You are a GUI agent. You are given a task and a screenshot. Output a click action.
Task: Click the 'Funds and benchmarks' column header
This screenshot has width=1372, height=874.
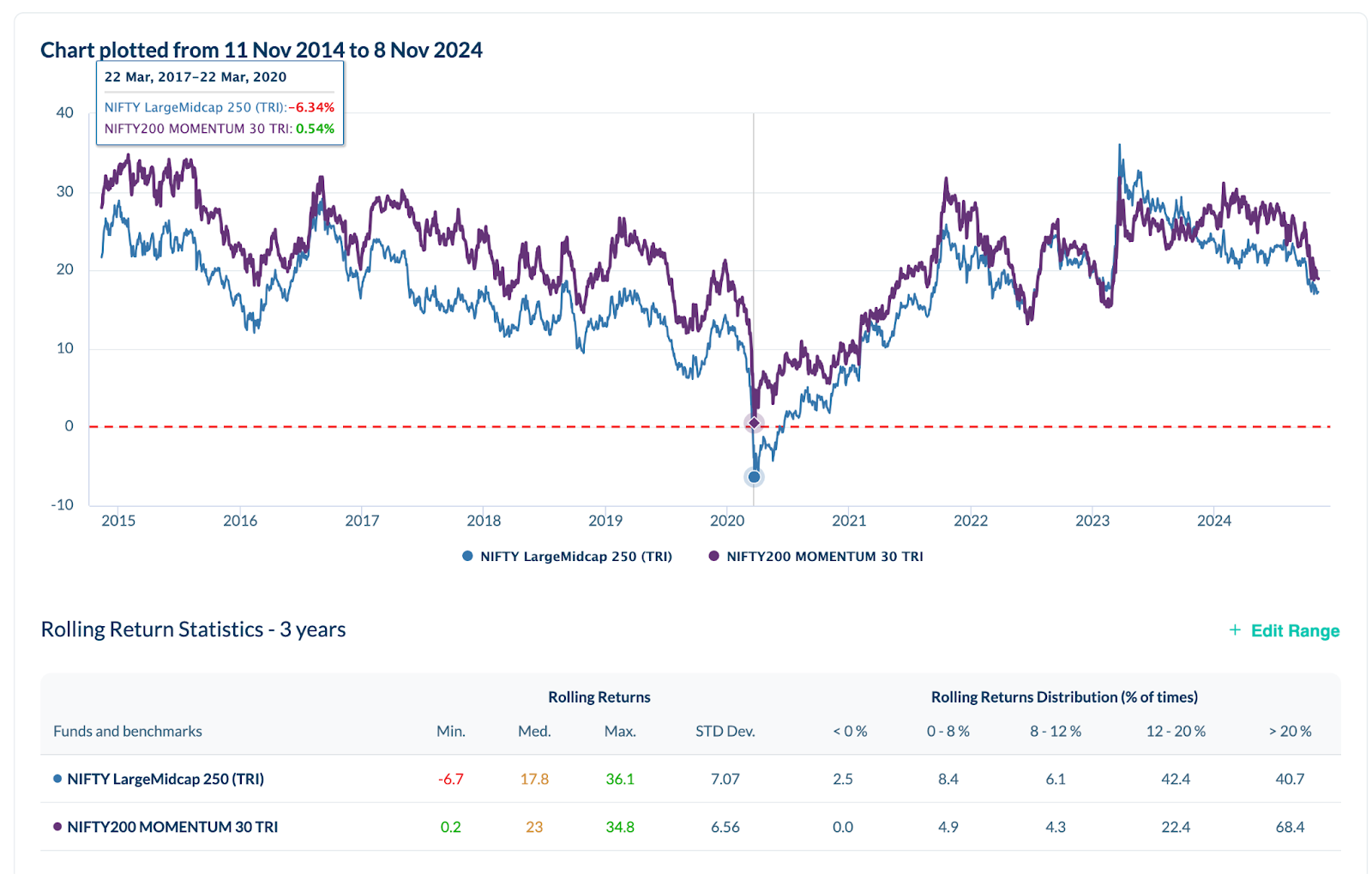click(128, 732)
